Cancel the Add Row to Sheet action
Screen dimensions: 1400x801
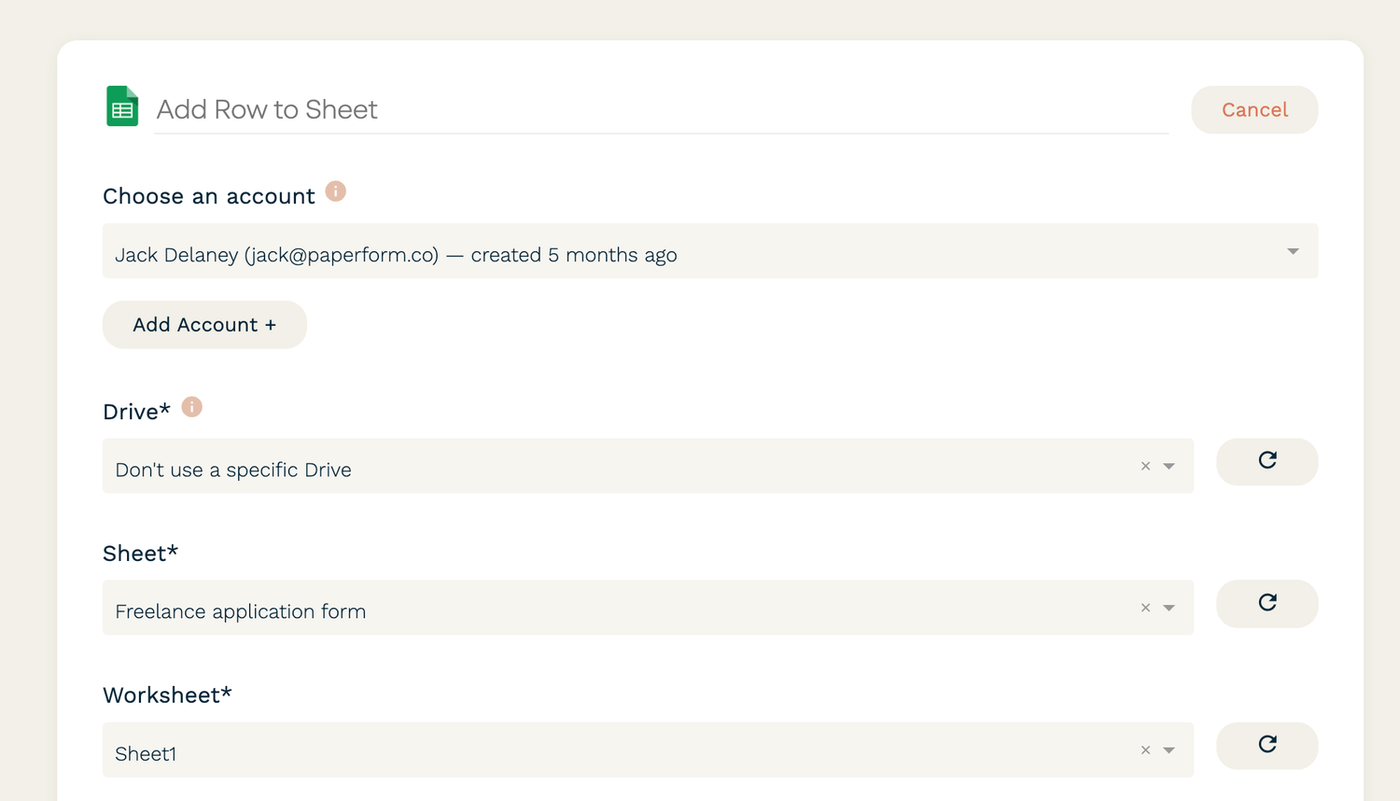tap(1254, 110)
